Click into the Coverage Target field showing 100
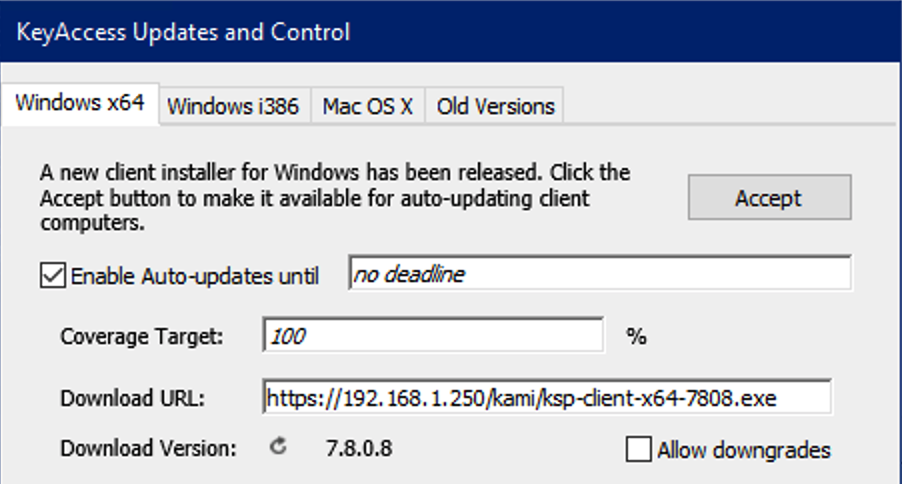The width and height of the screenshot is (902, 484). [x=433, y=334]
